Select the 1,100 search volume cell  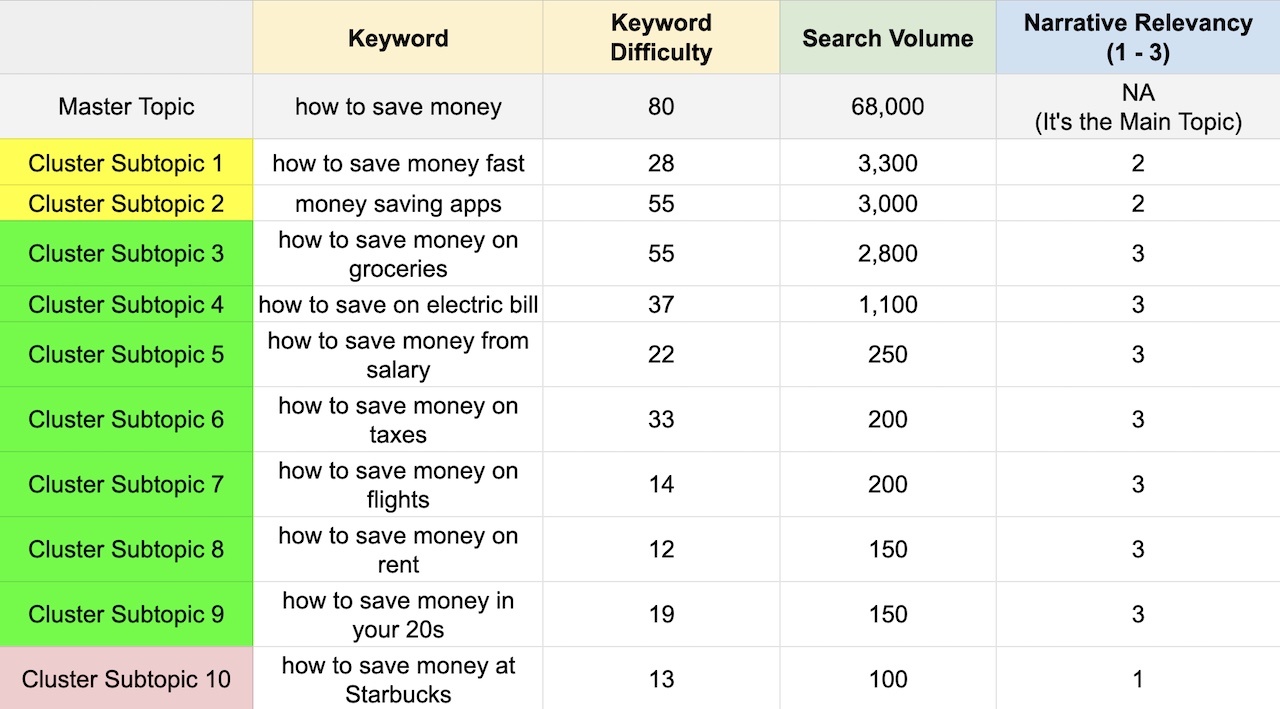[x=888, y=304]
